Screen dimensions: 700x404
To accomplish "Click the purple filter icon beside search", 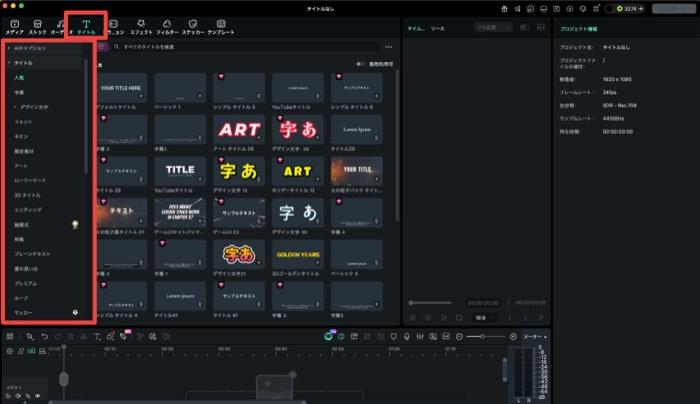I will point(102,46).
